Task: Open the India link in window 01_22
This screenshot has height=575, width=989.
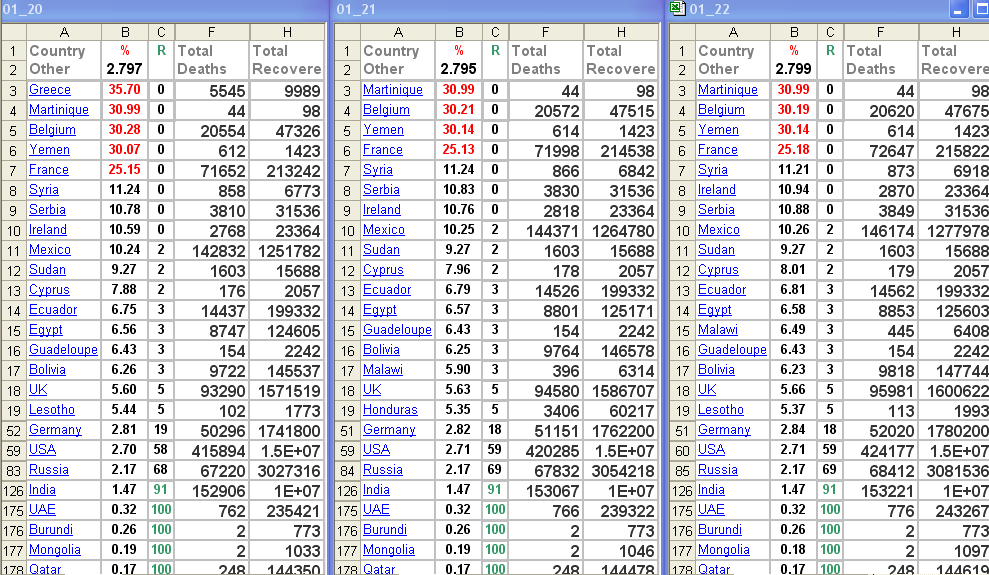Action: coord(711,490)
